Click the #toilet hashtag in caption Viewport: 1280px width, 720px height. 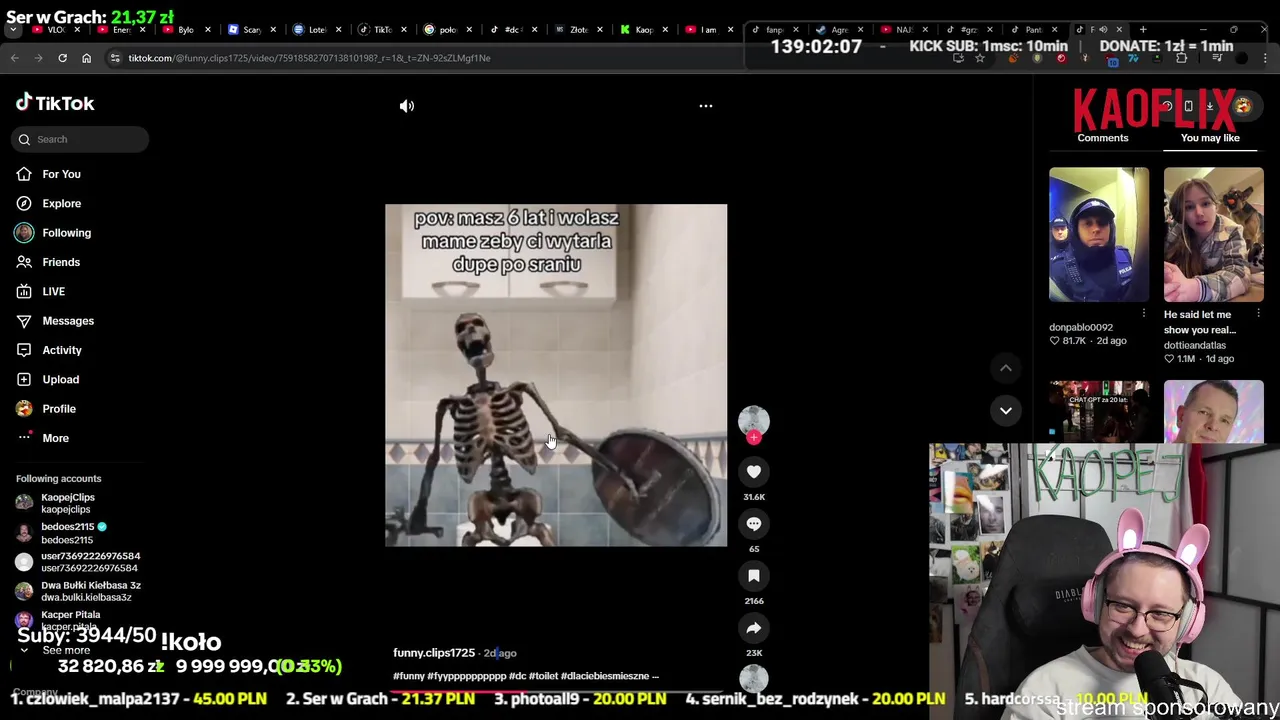tap(543, 676)
